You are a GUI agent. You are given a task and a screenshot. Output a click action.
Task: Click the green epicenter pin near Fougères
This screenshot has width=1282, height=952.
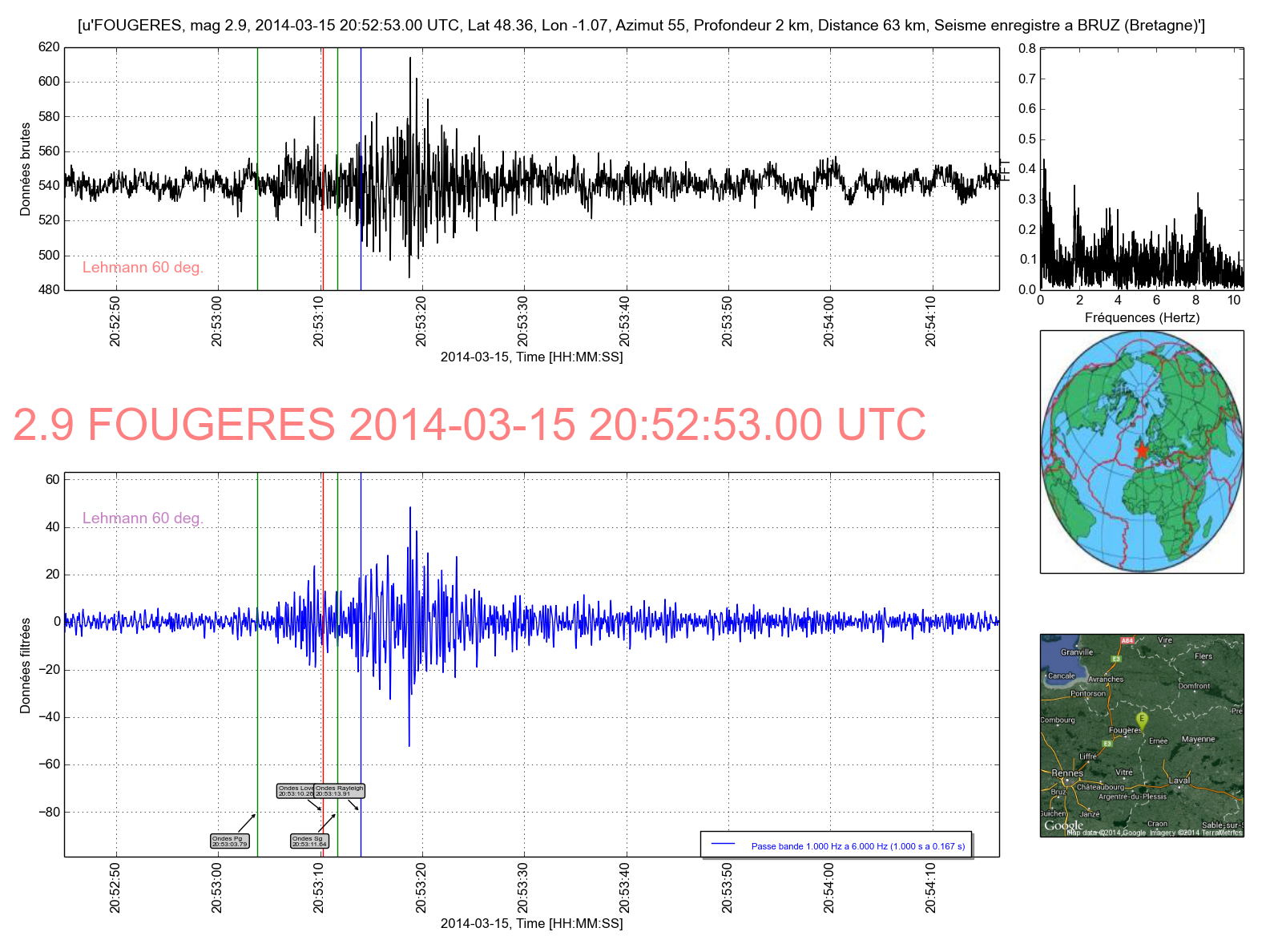(x=1142, y=720)
